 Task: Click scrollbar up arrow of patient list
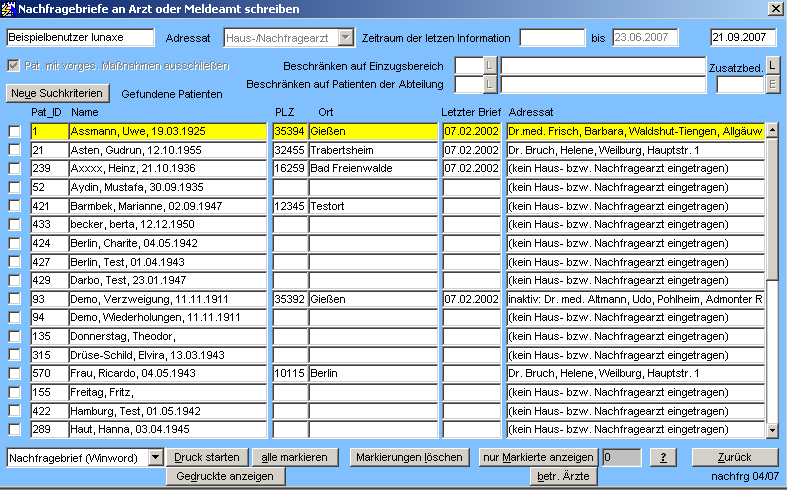tap(772, 130)
